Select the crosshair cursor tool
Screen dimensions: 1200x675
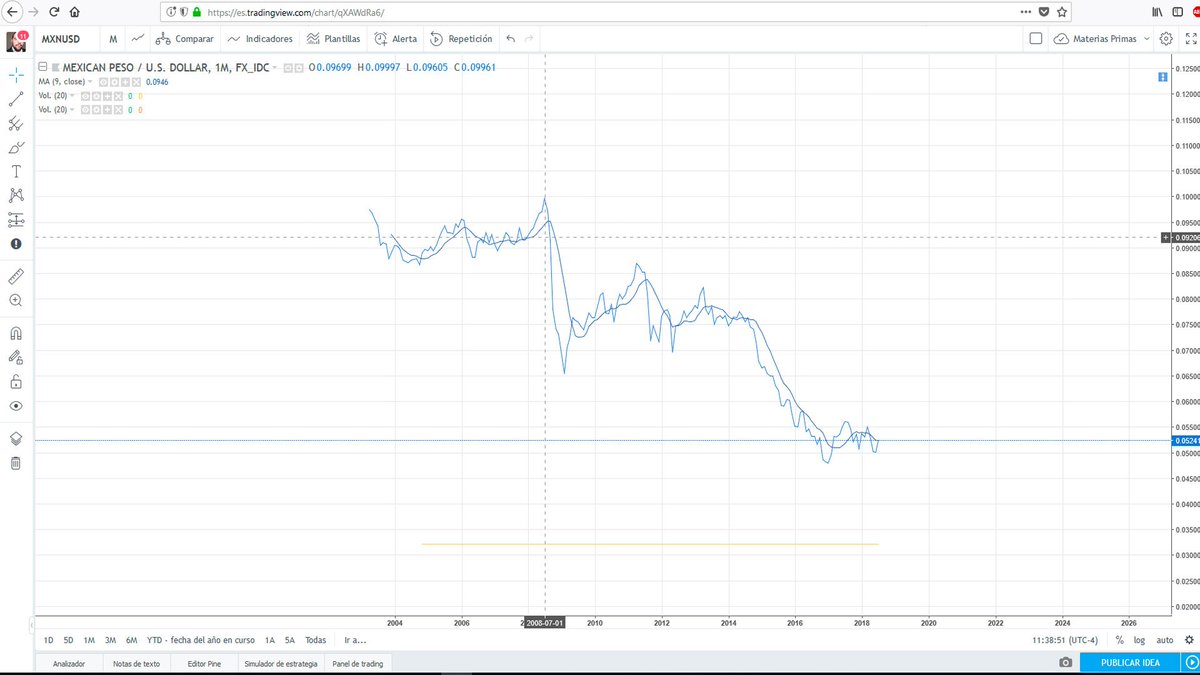tap(16, 75)
